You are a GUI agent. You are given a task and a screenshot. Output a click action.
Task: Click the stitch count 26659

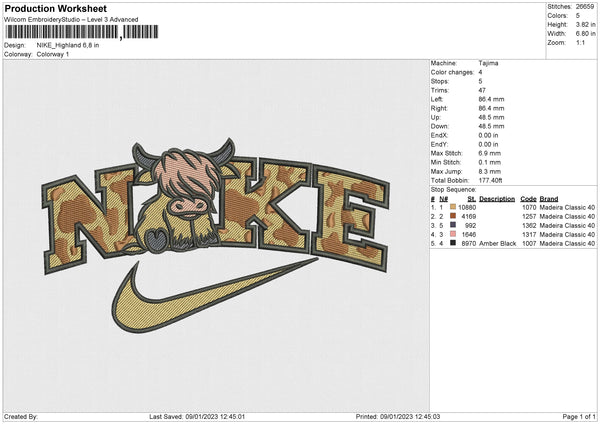tap(585, 7)
